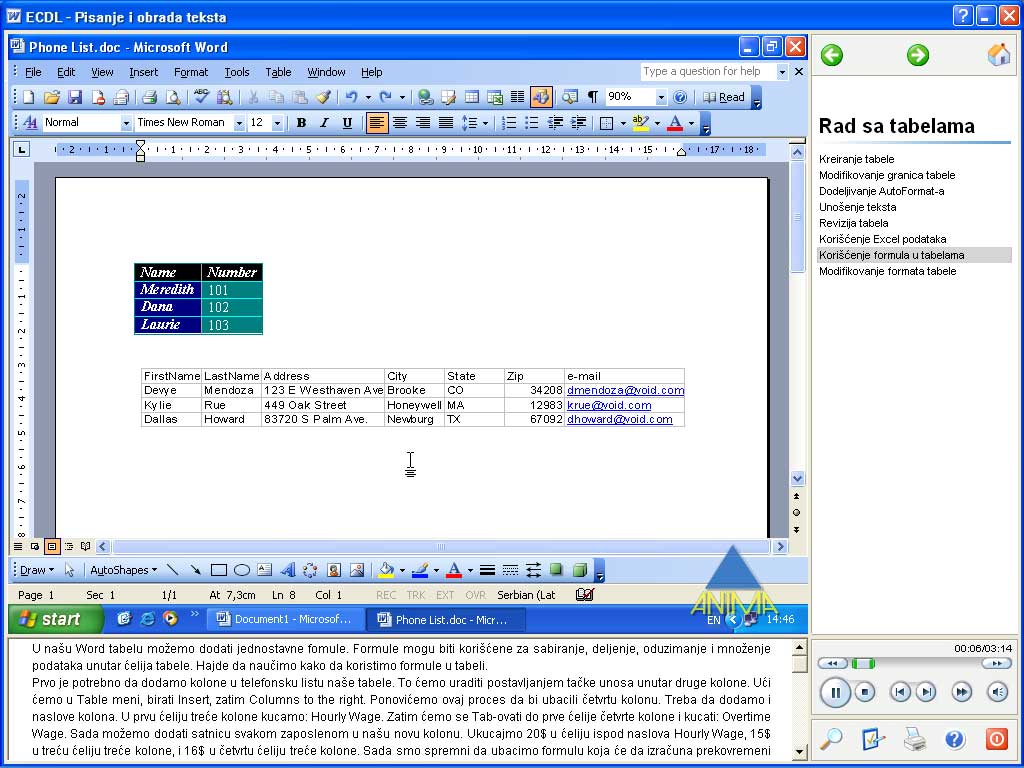Select the WordArt insert icon on Drawing toolbar
Screen dimensions: 1024x768
287,570
